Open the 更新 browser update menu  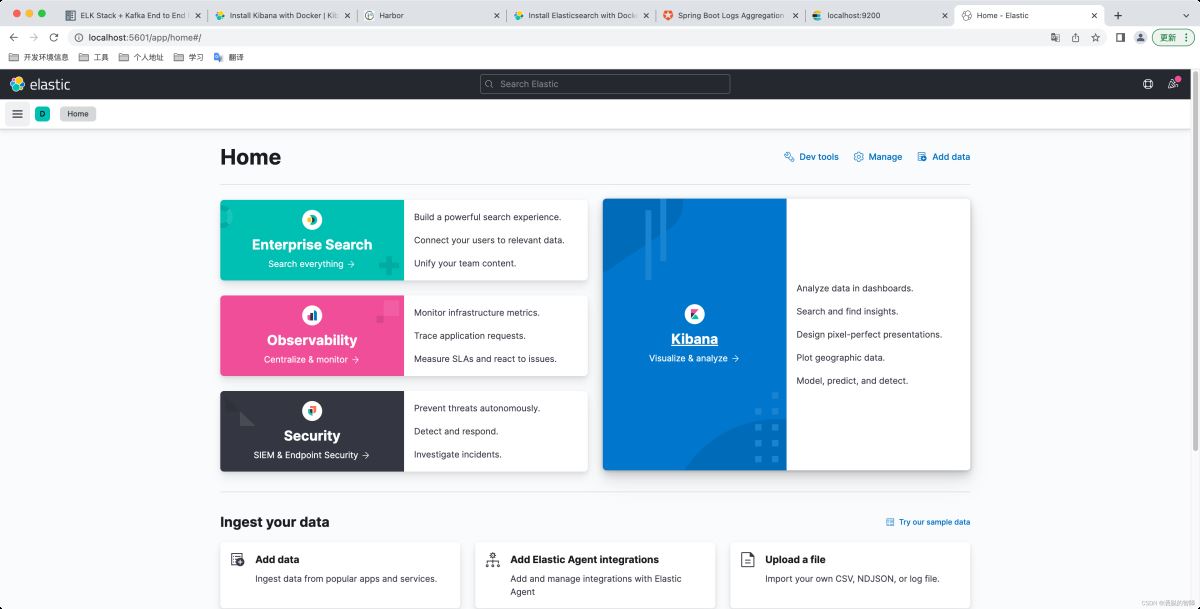point(1172,37)
